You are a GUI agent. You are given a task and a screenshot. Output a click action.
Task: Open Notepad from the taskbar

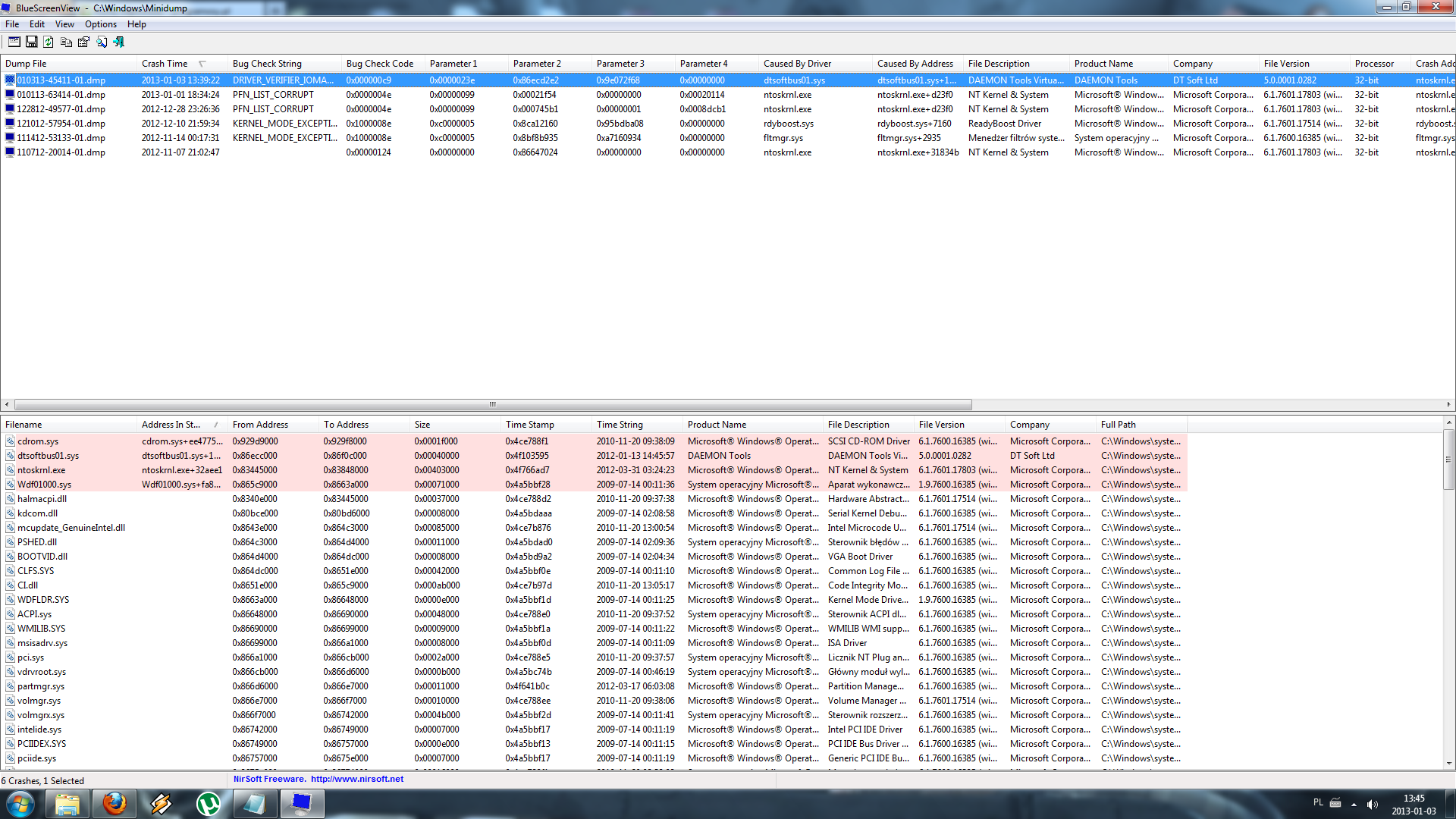click(256, 804)
